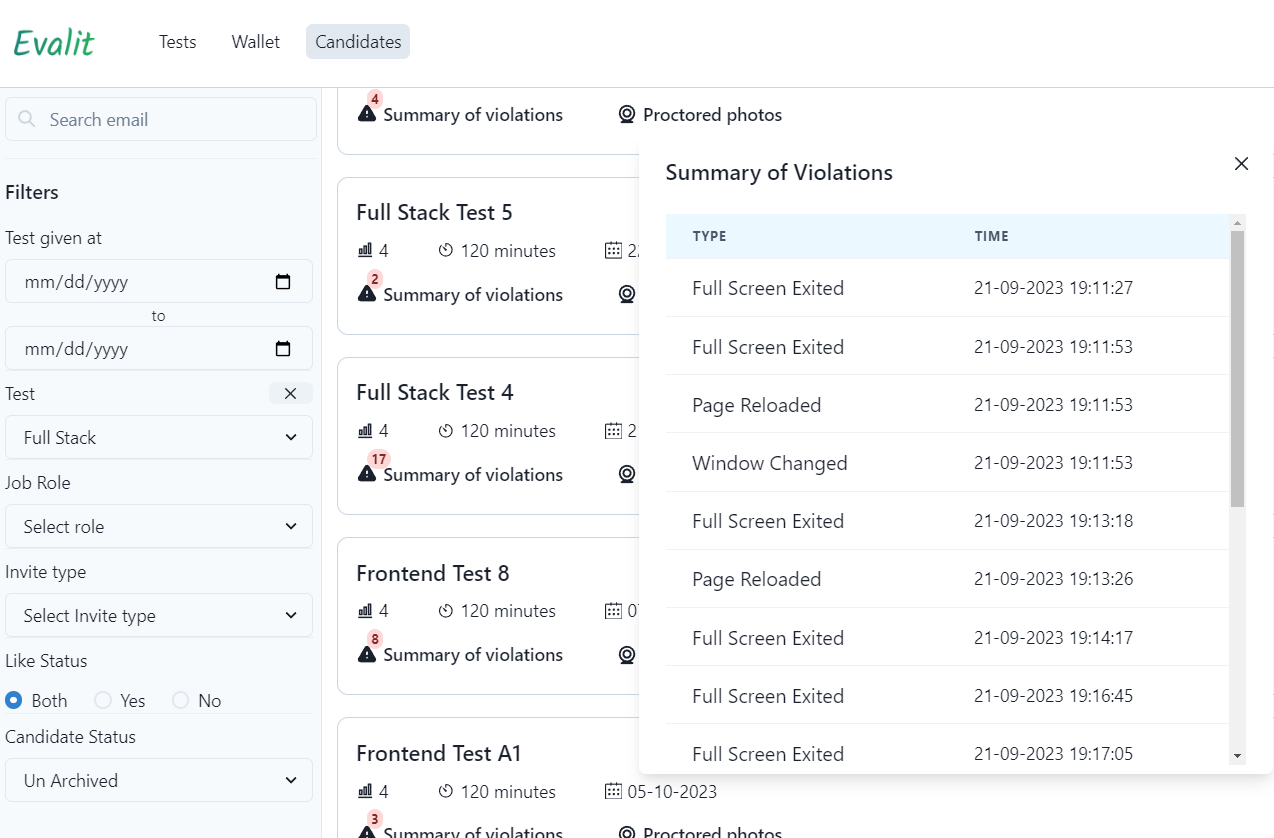Click the Evalit logo
Screen dimensions: 1274x838
54,43
